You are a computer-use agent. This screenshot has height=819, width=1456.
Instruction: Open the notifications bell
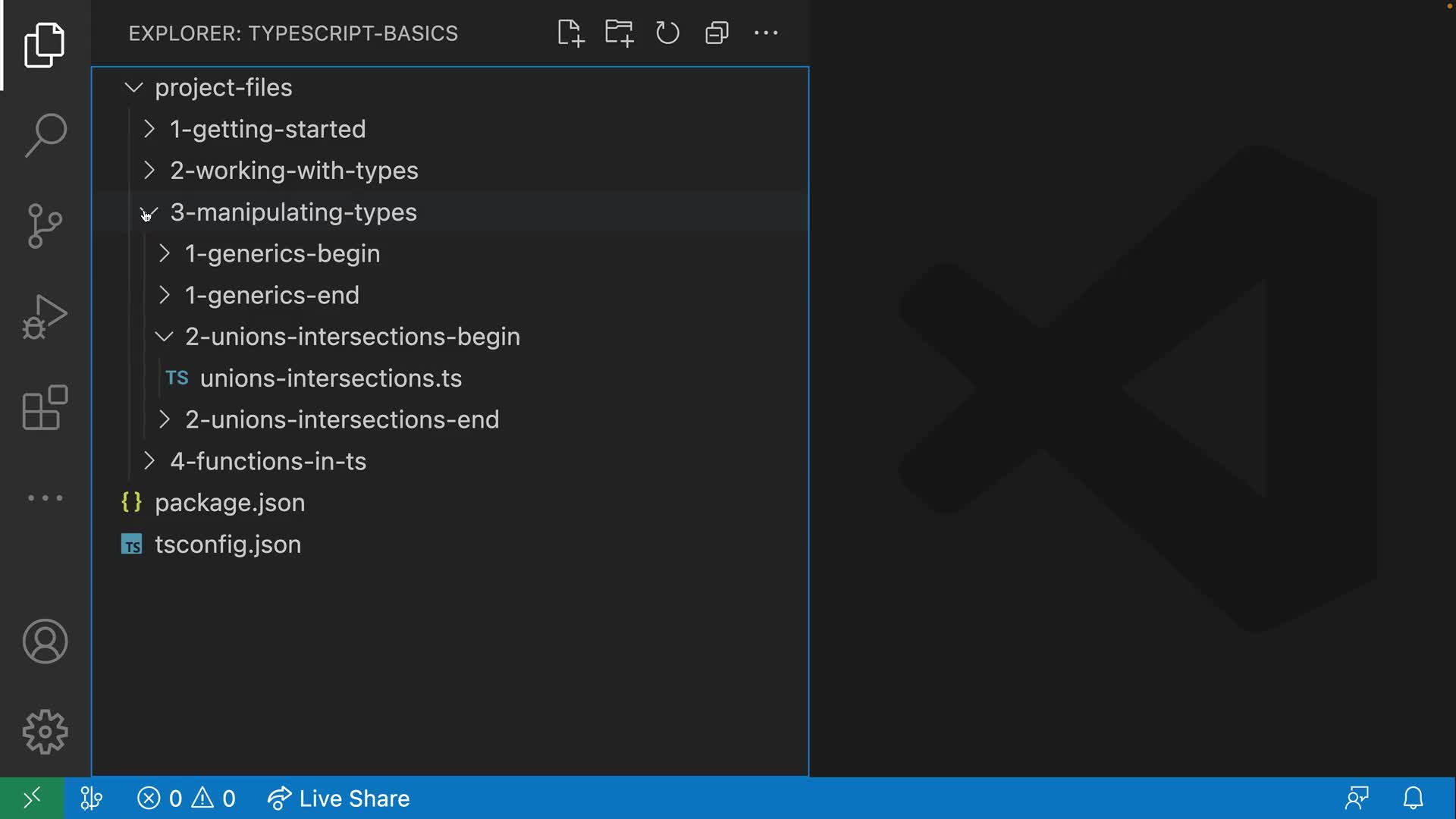coord(1414,798)
